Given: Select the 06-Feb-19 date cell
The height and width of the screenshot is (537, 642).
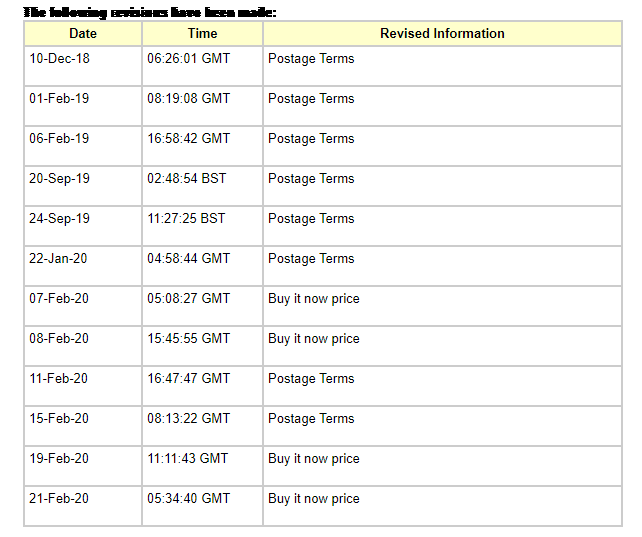Looking at the screenshot, I should [83, 146].
